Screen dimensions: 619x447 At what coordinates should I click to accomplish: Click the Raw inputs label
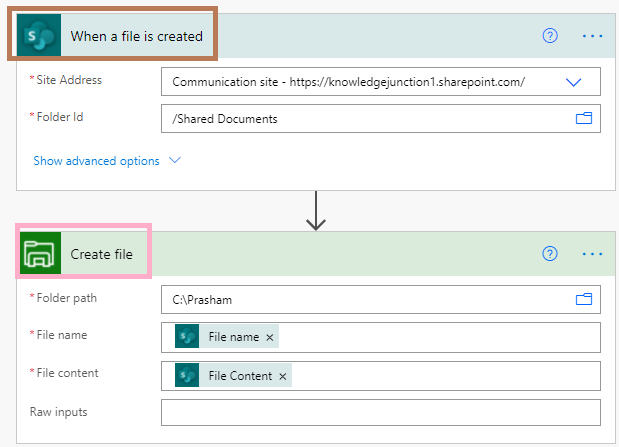pos(58,412)
